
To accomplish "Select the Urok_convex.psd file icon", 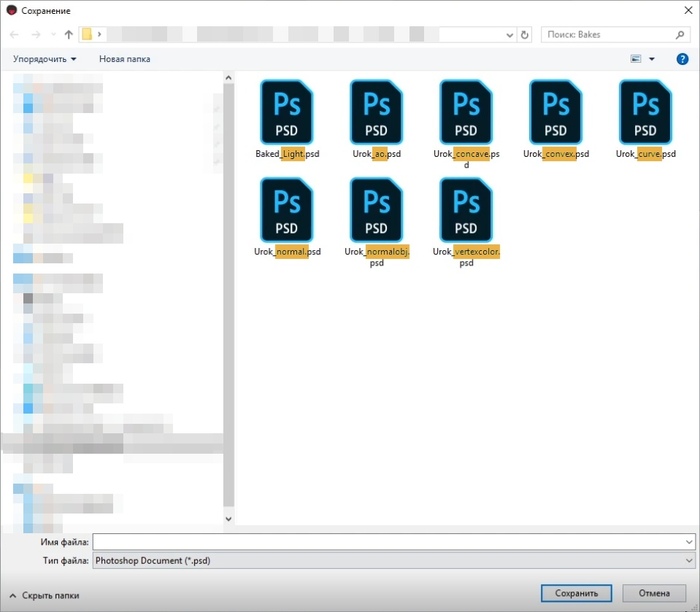I will click(x=556, y=112).
